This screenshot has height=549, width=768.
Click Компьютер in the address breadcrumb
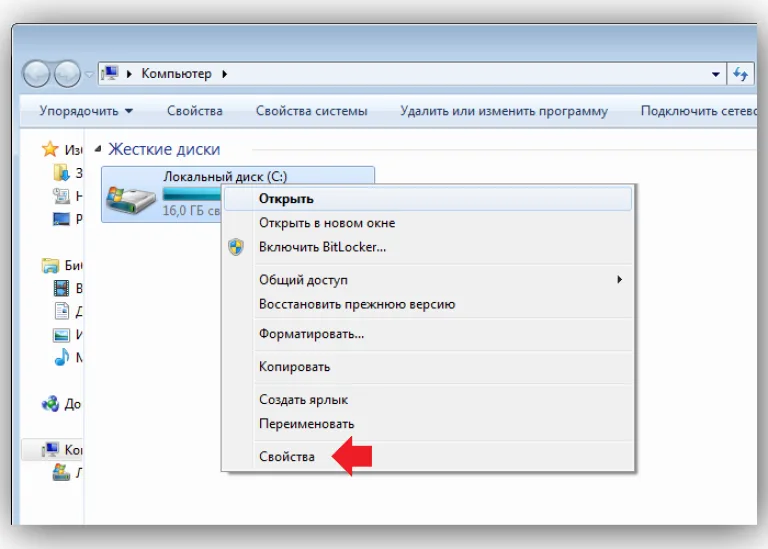176,74
